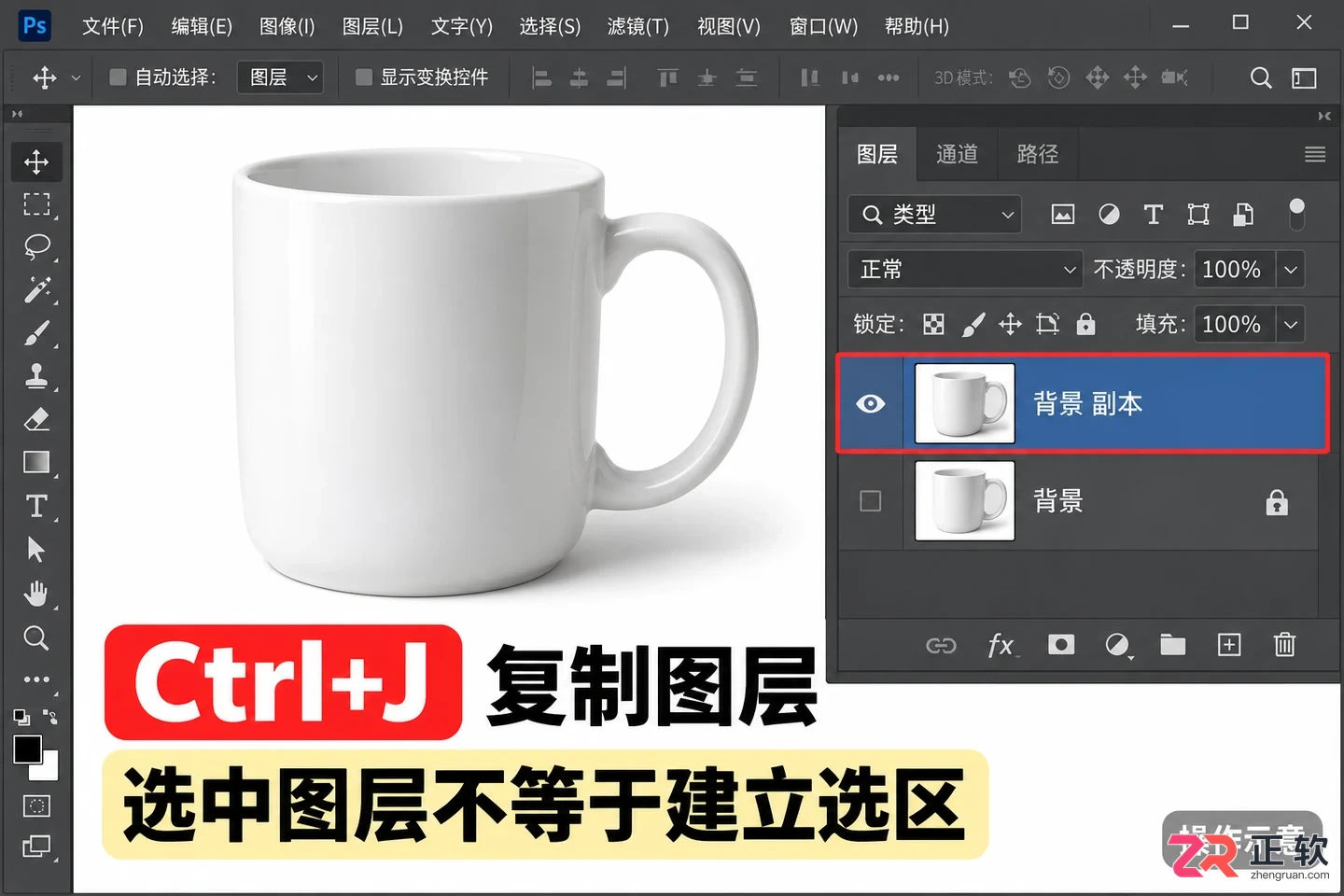1344x896 pixels.
Task: Delete layer with trash icon
Action: click(1285, 645)
